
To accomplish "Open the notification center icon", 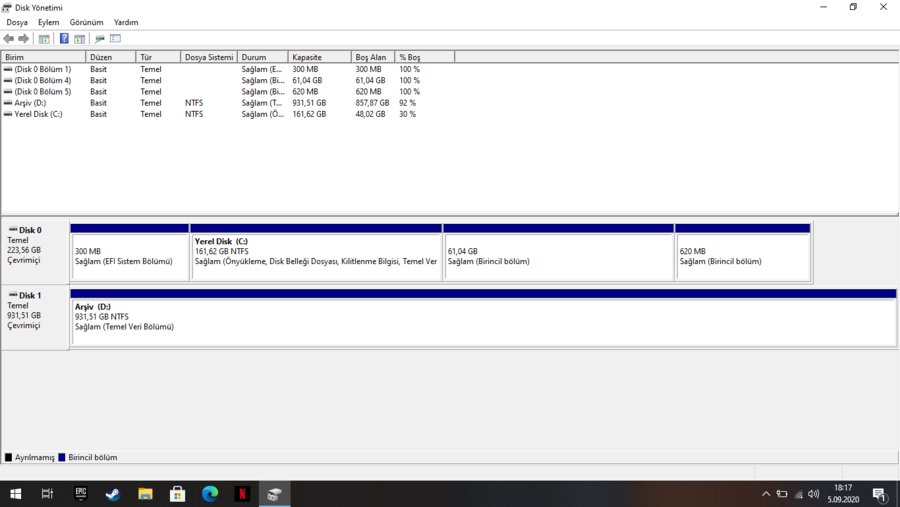I will point(880,494).
